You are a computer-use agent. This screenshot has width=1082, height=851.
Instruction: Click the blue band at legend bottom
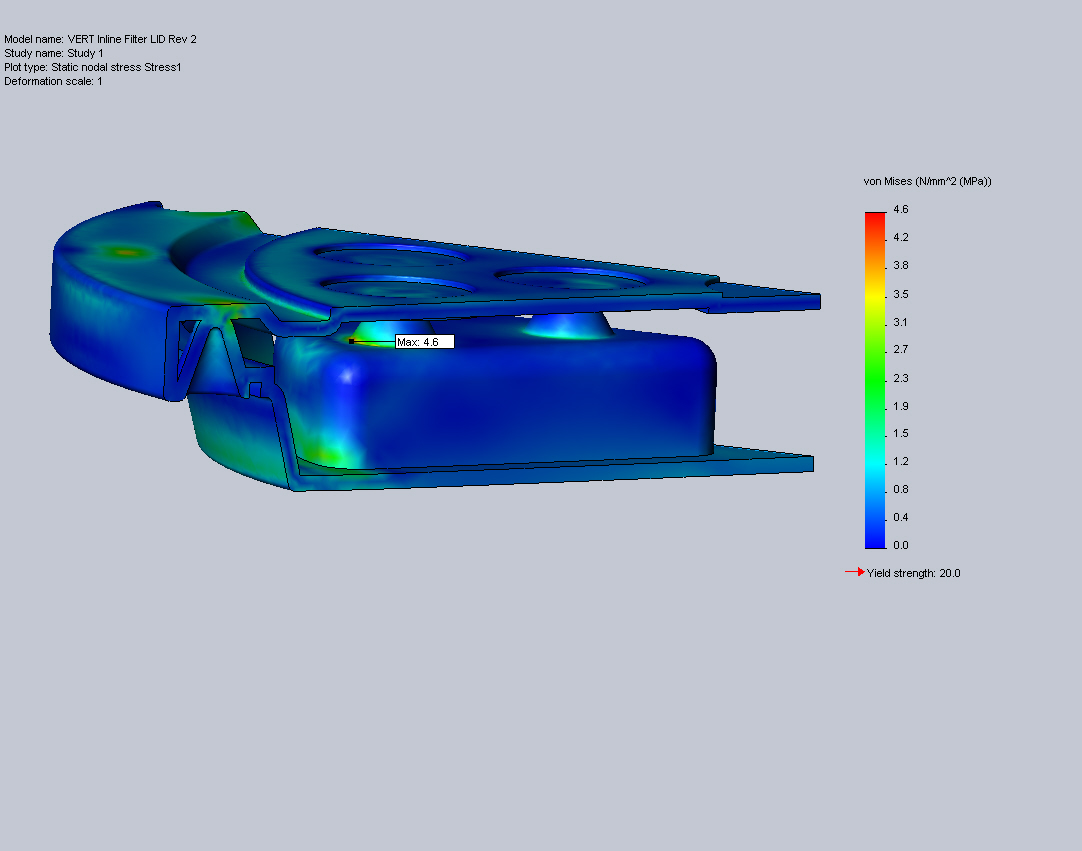(873, 540)
